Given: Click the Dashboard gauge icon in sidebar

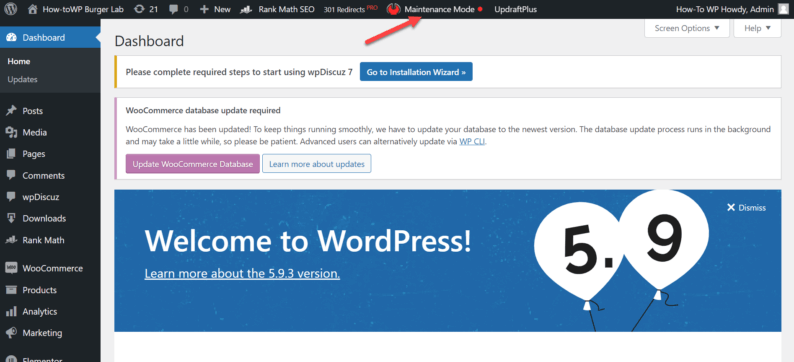Looking at the screenshot, I should [x=11, y=37].
